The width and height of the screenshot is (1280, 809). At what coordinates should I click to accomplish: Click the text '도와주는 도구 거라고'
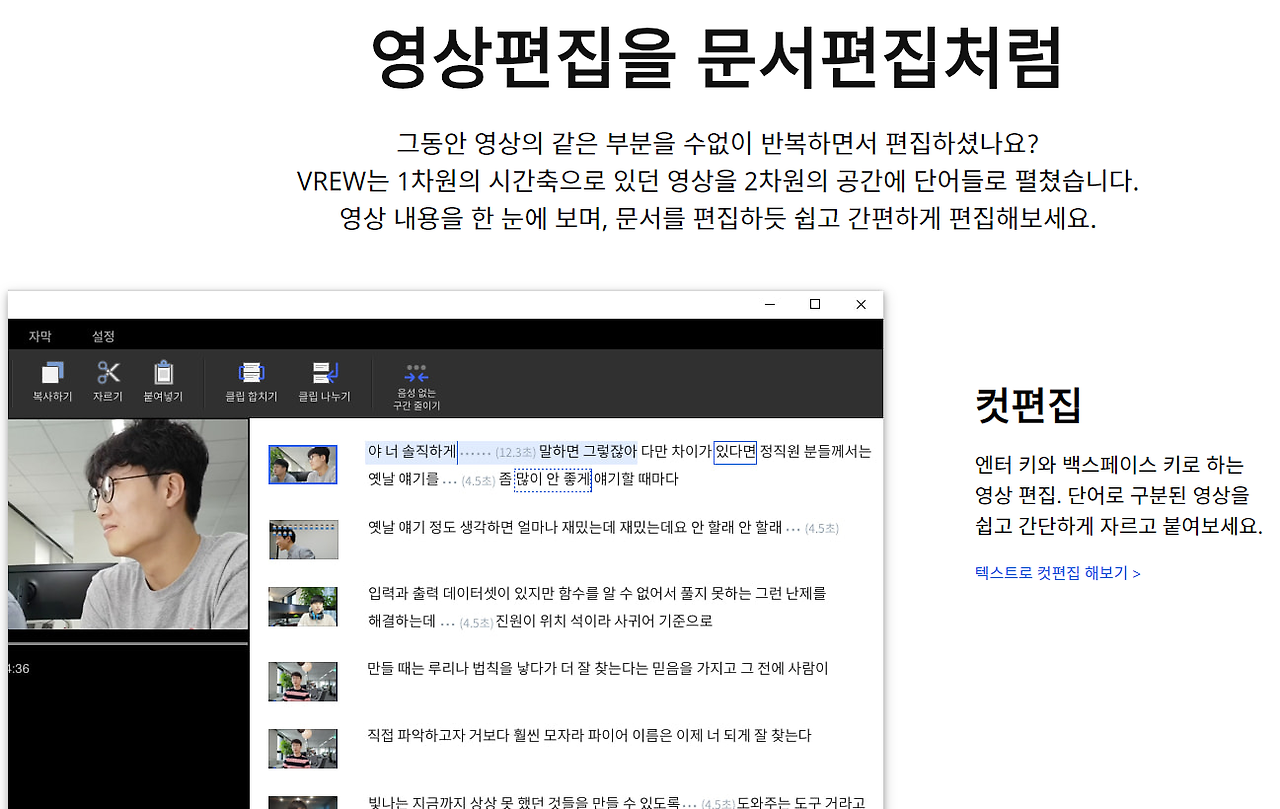(801, 802)
